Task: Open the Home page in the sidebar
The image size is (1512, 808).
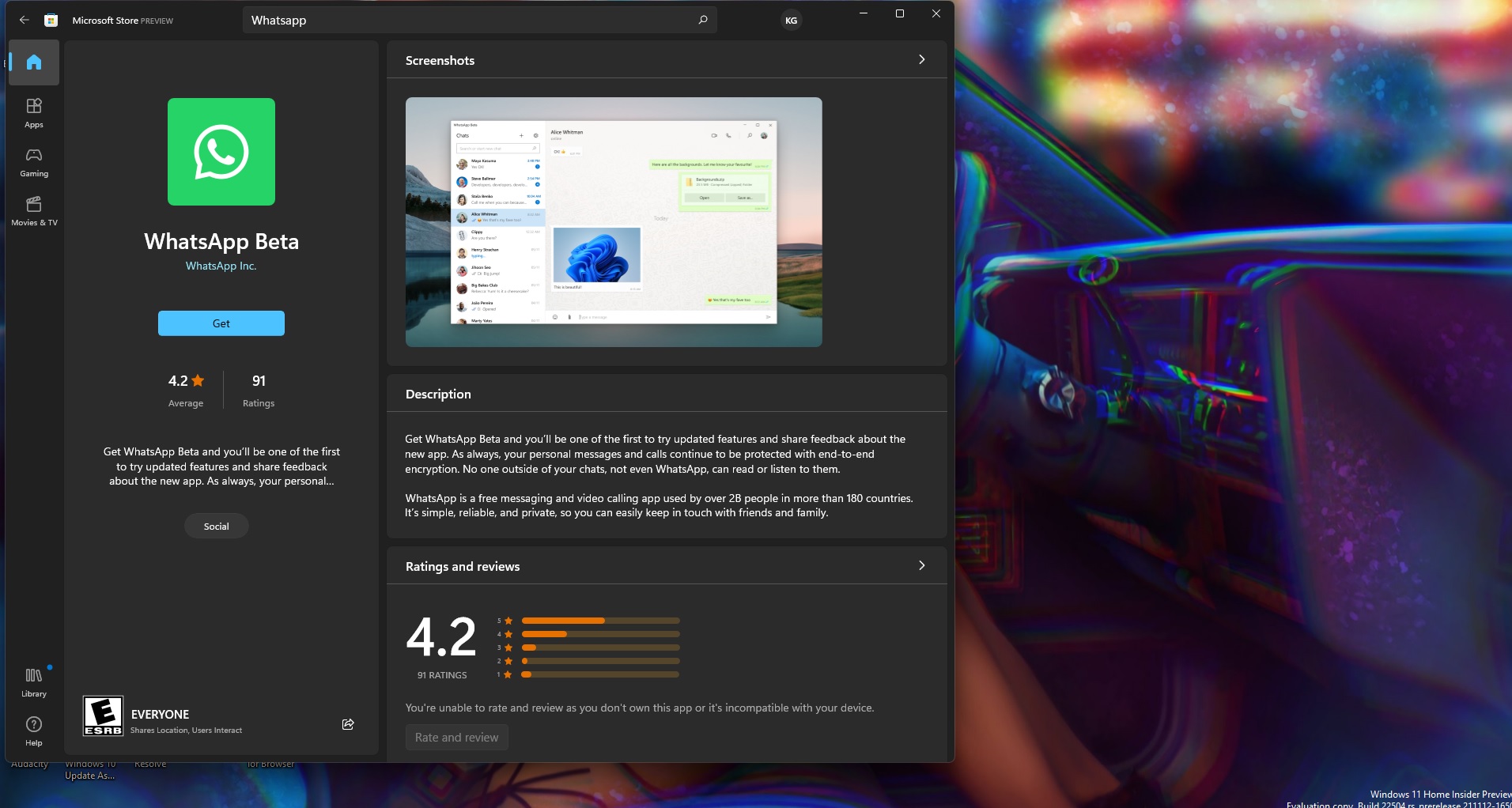Action: [x=34, y=62]
